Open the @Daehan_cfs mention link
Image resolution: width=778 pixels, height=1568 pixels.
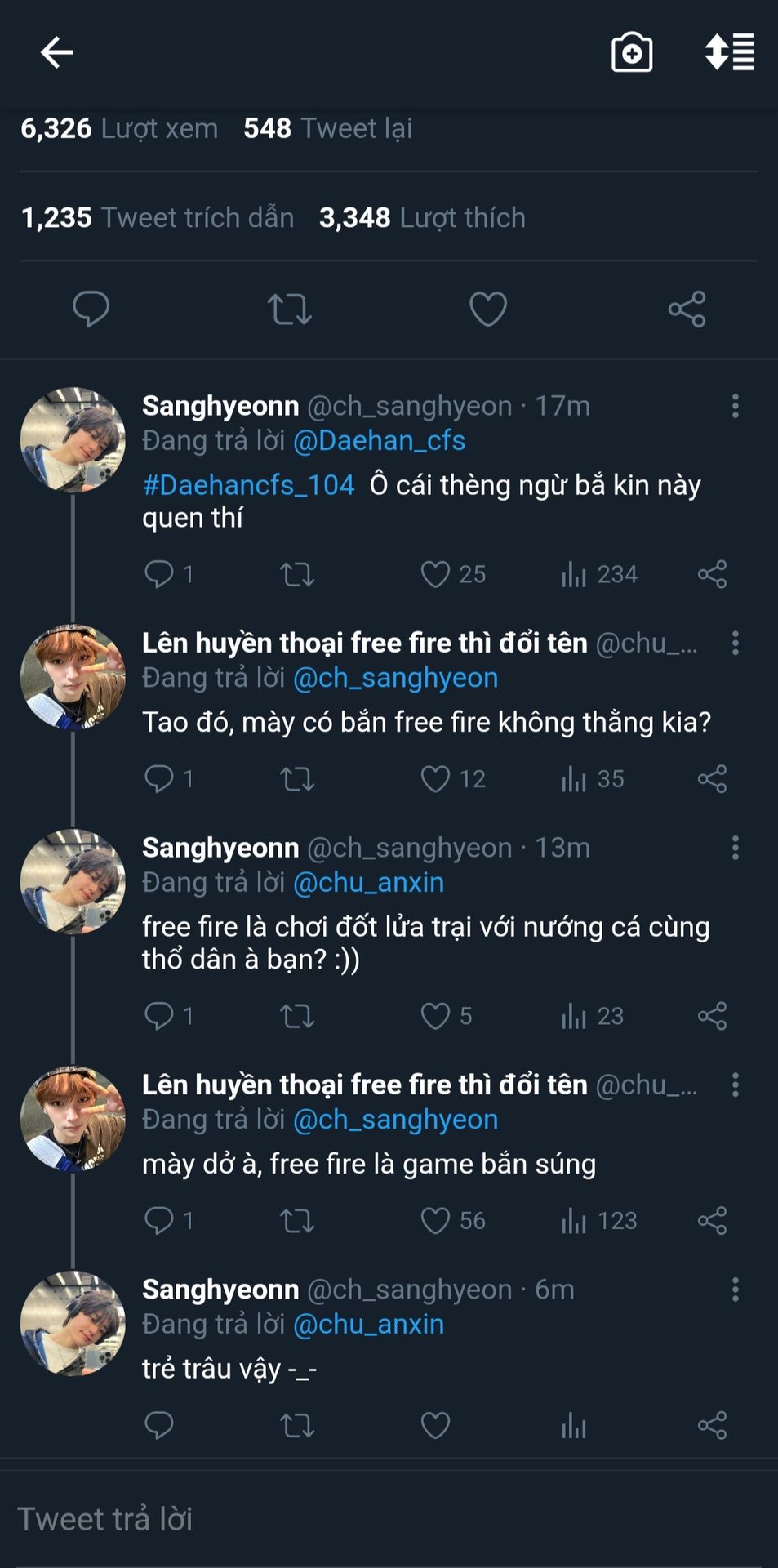pyautogui.click(x=379, y=441)
